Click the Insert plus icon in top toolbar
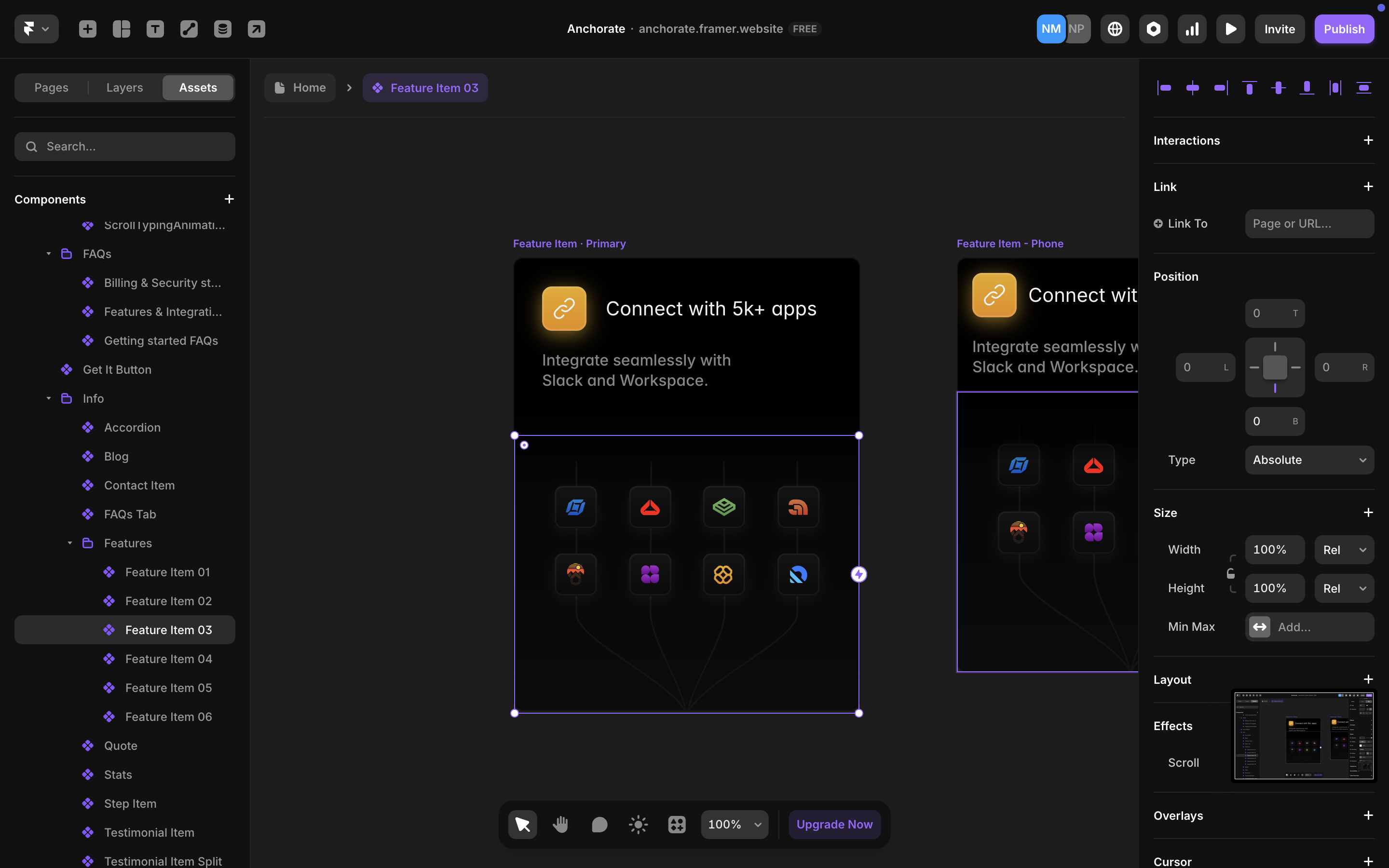Viewport: 1389px width, 868px height. point(87,29)
